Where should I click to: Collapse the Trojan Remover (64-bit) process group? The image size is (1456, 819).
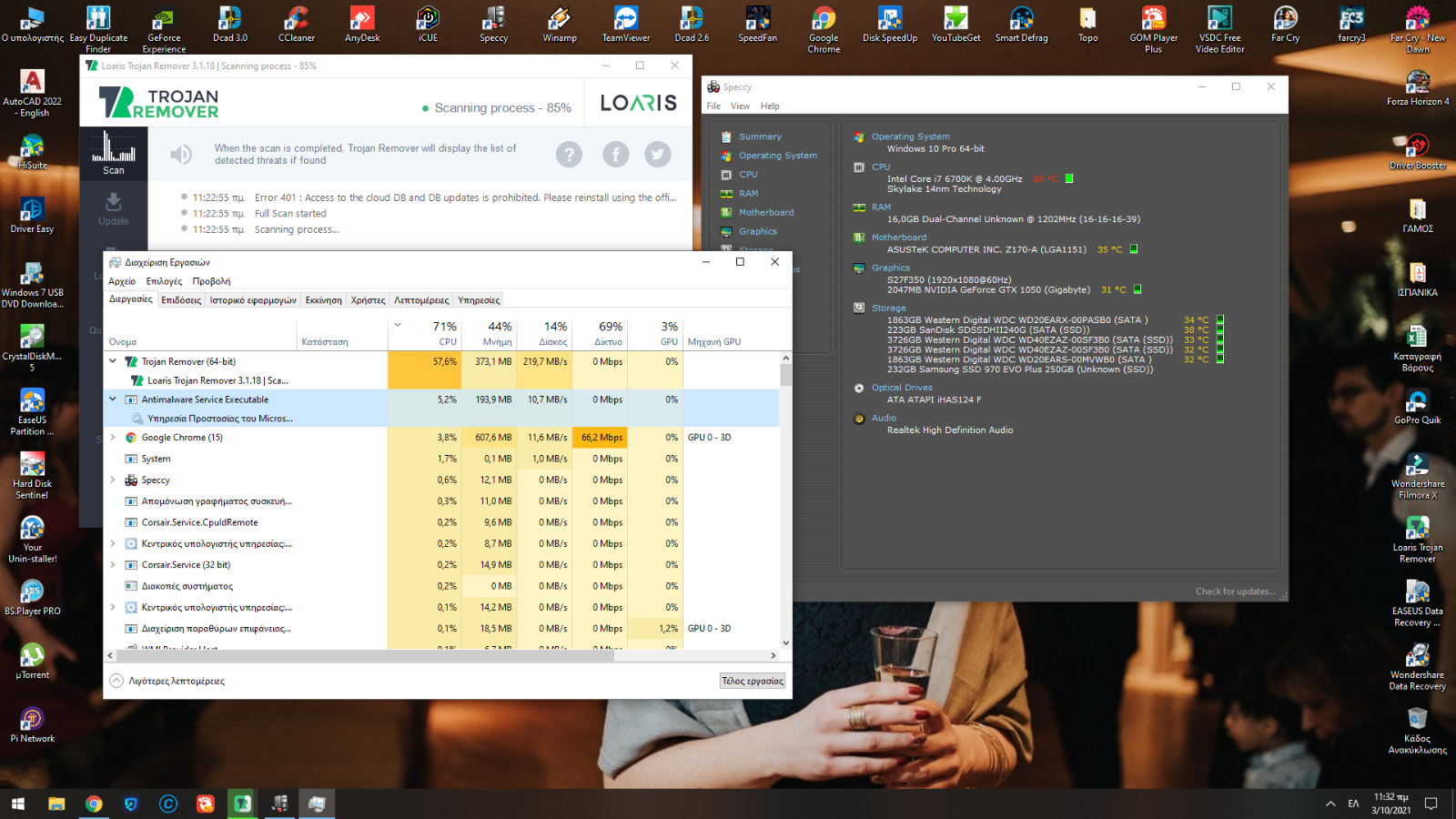113,362
